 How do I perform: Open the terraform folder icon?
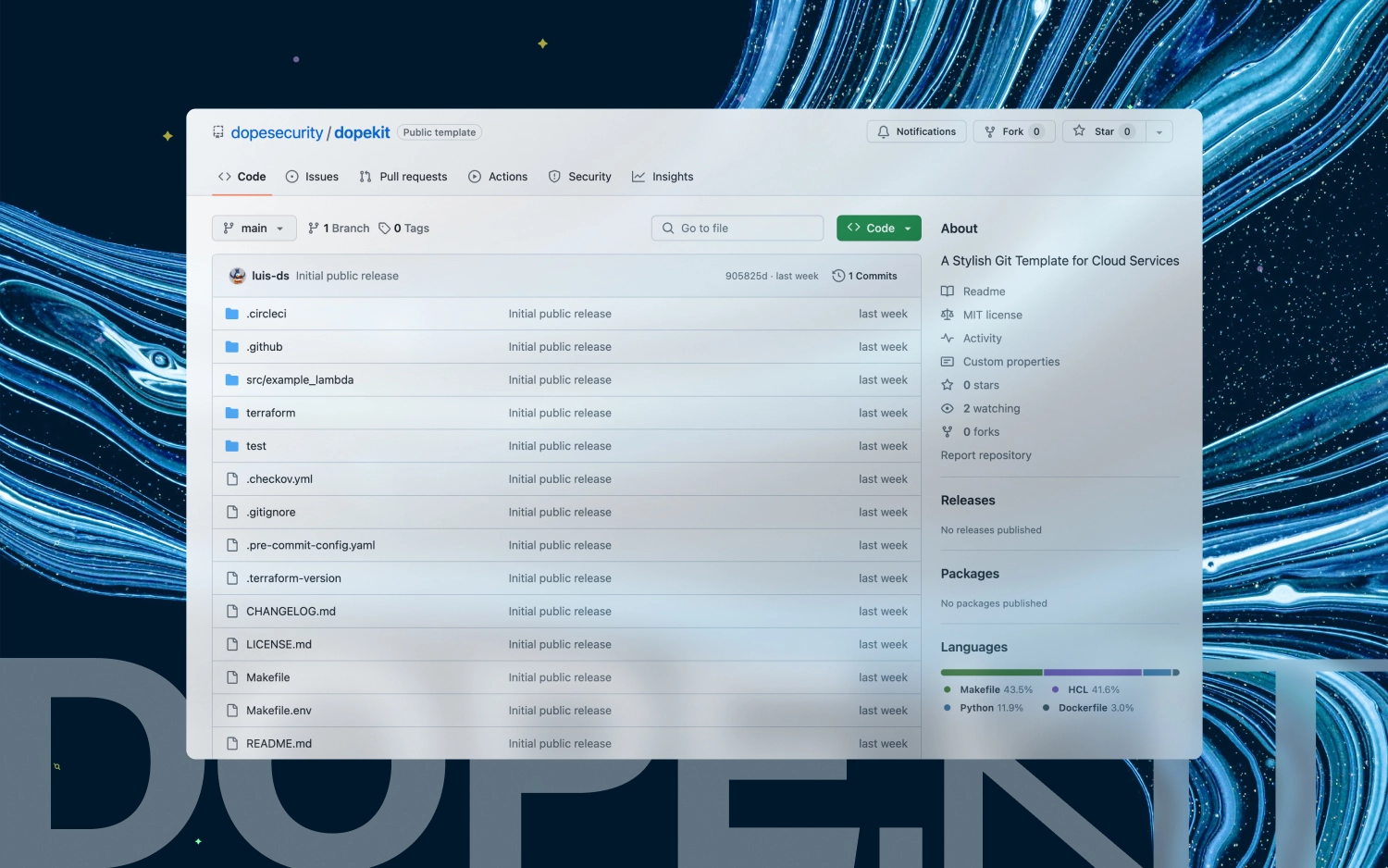(x=231, y=413)
